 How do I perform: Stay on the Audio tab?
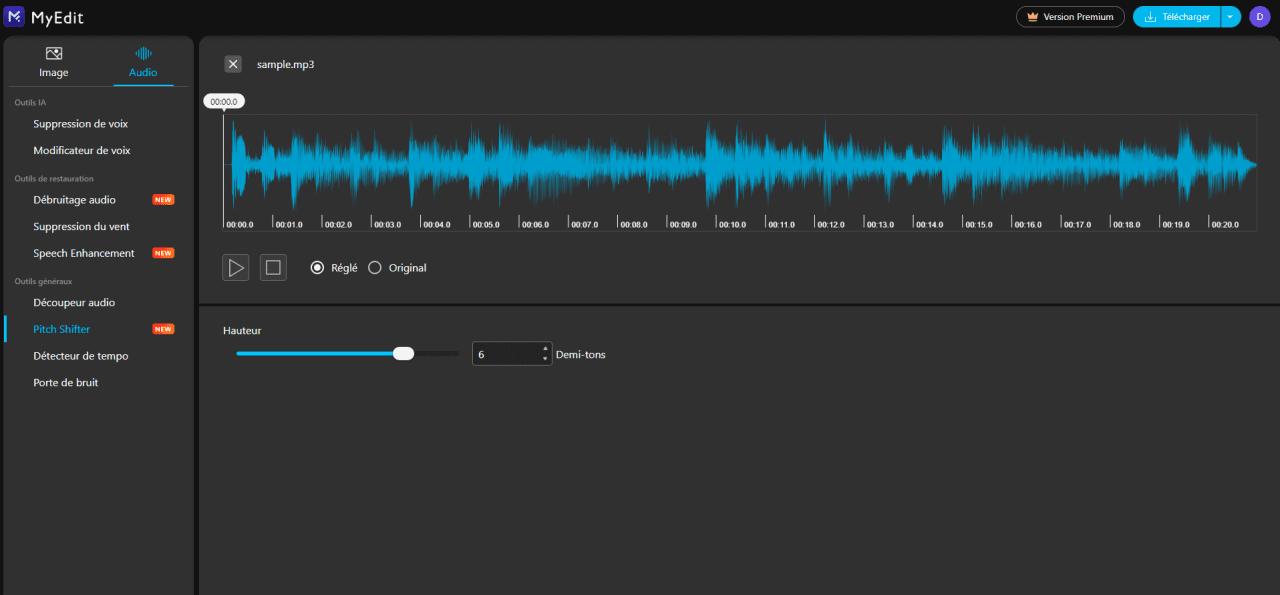pyautogui.click(x=142, y=61)
